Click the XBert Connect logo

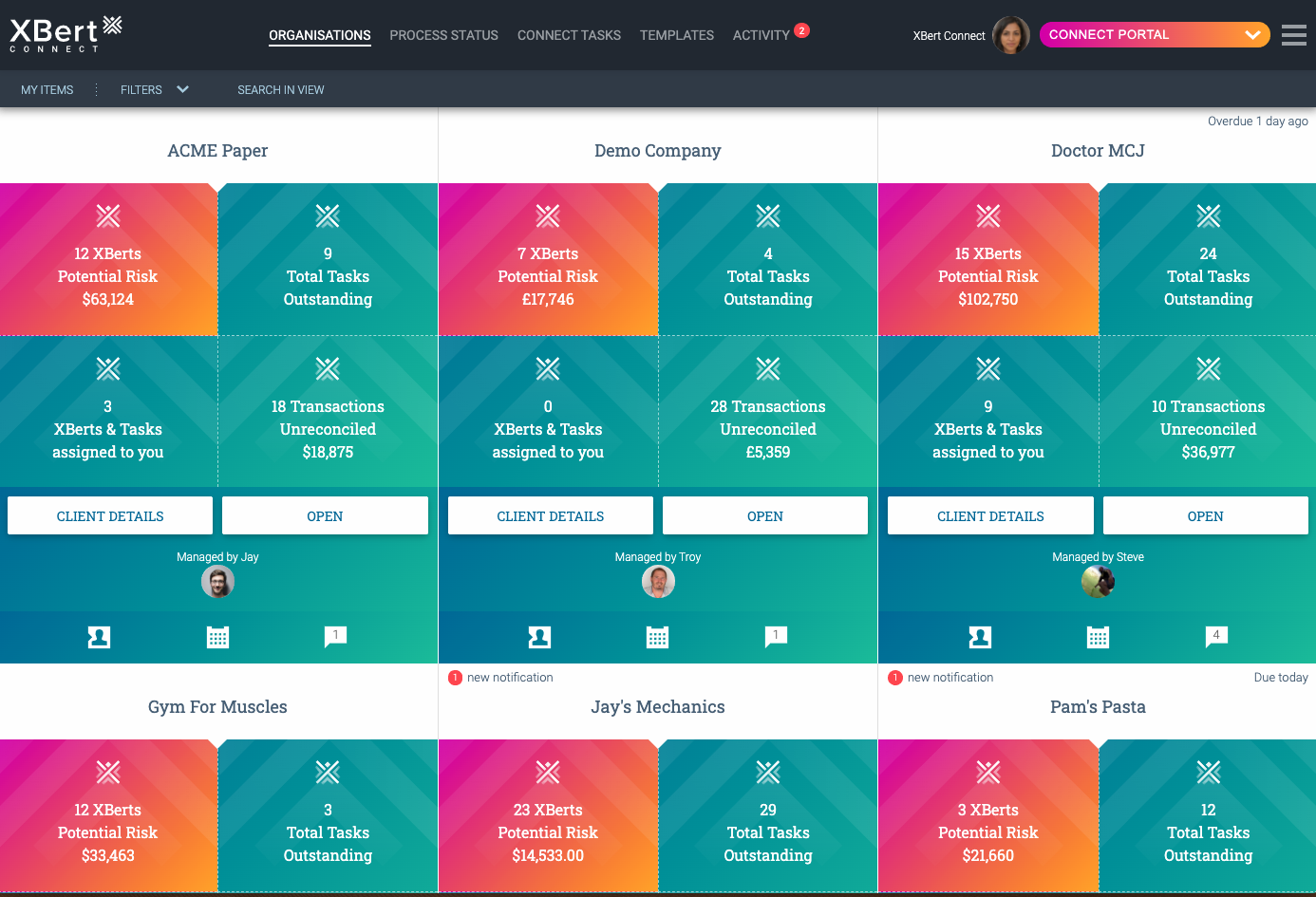coord(66,34)
